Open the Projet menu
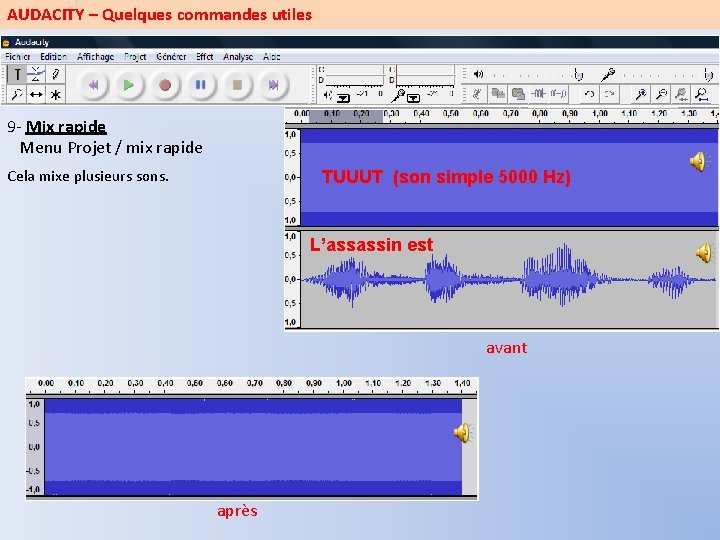720x540 pixels. pyautogui.click(x=135, y=56)
